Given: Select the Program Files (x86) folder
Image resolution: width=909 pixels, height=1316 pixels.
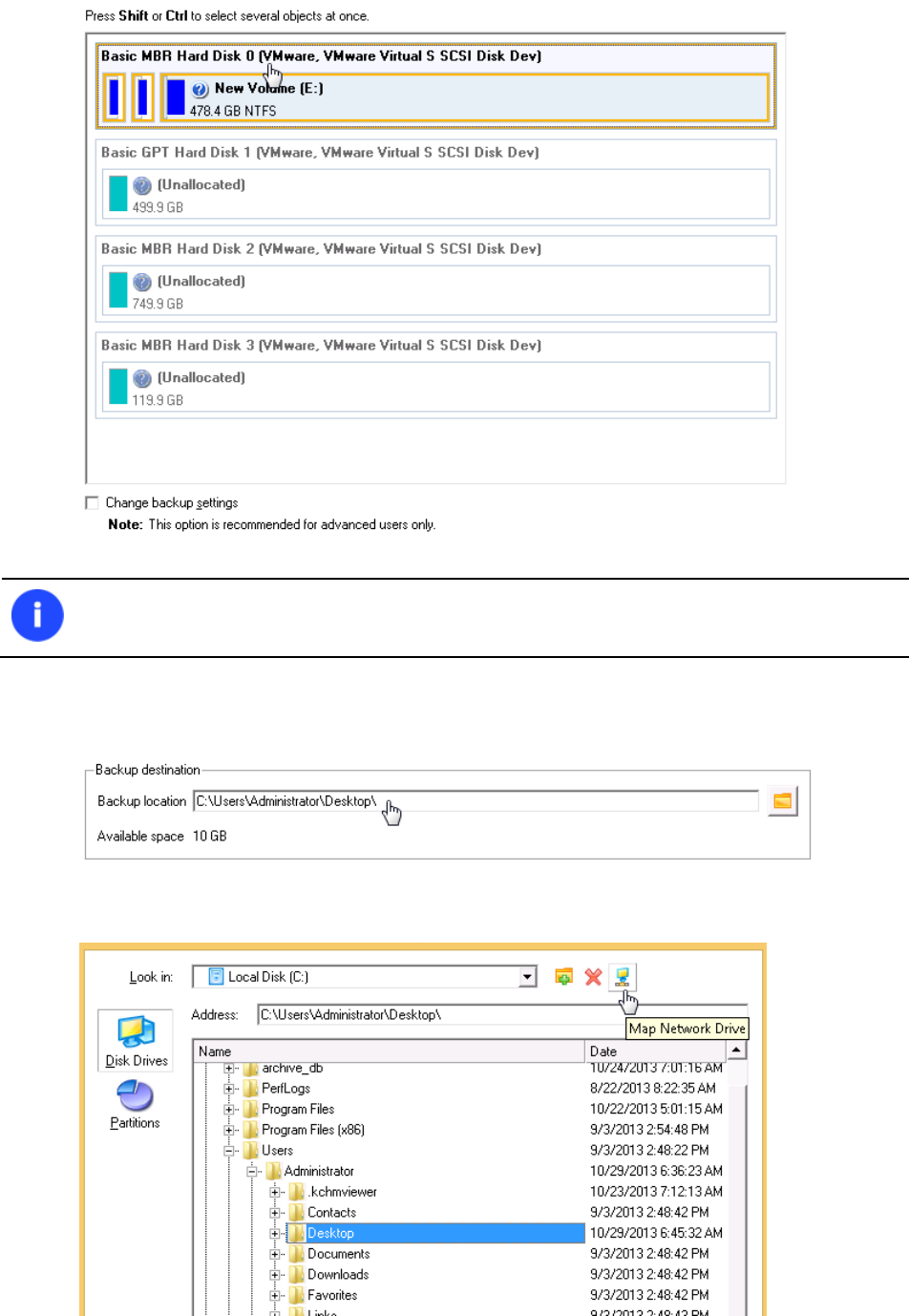Looking at the screenshot, I should pyautogui.click(x=313, y=1131).
